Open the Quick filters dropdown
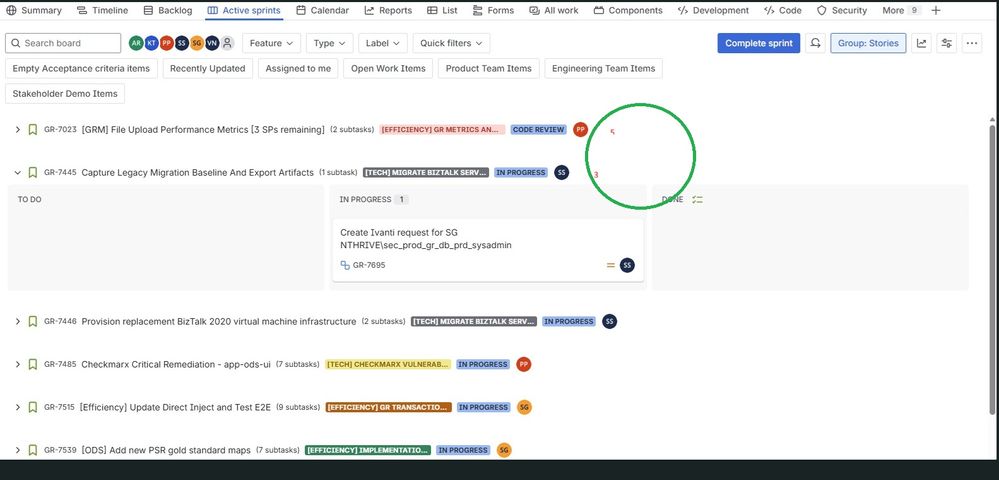999x480 pixels. 451,43
